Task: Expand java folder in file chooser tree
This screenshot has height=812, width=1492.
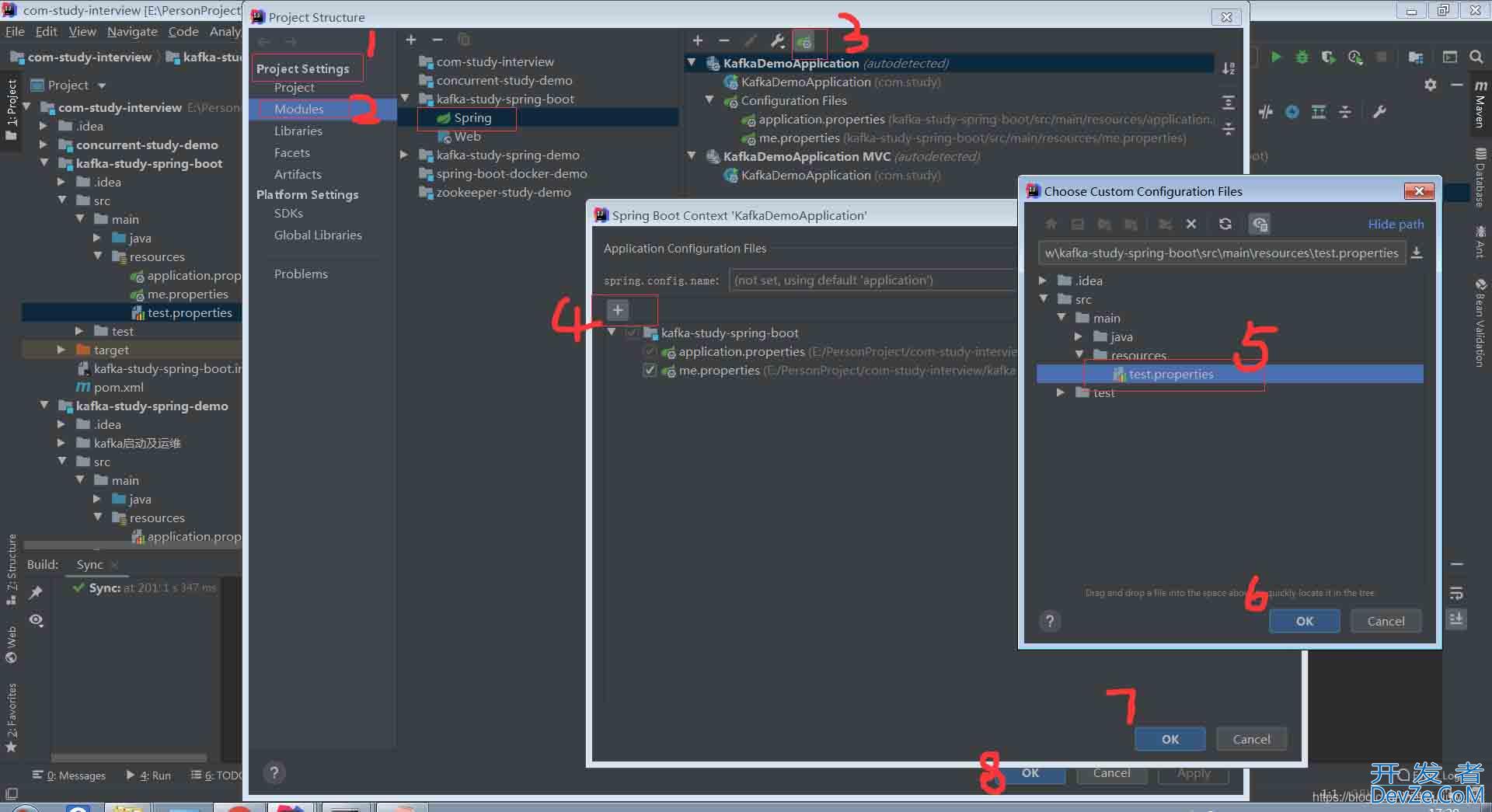Action: pyautogui.click(x=1079, y=336)
